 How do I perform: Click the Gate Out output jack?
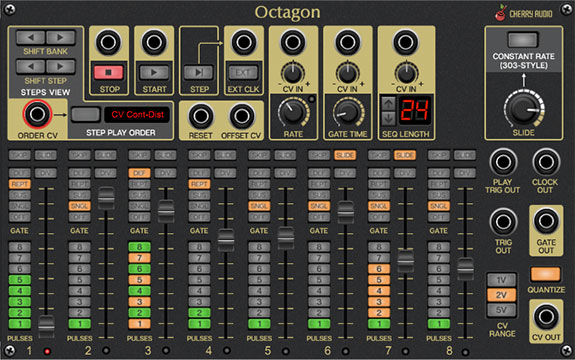(x=546, y=221)
